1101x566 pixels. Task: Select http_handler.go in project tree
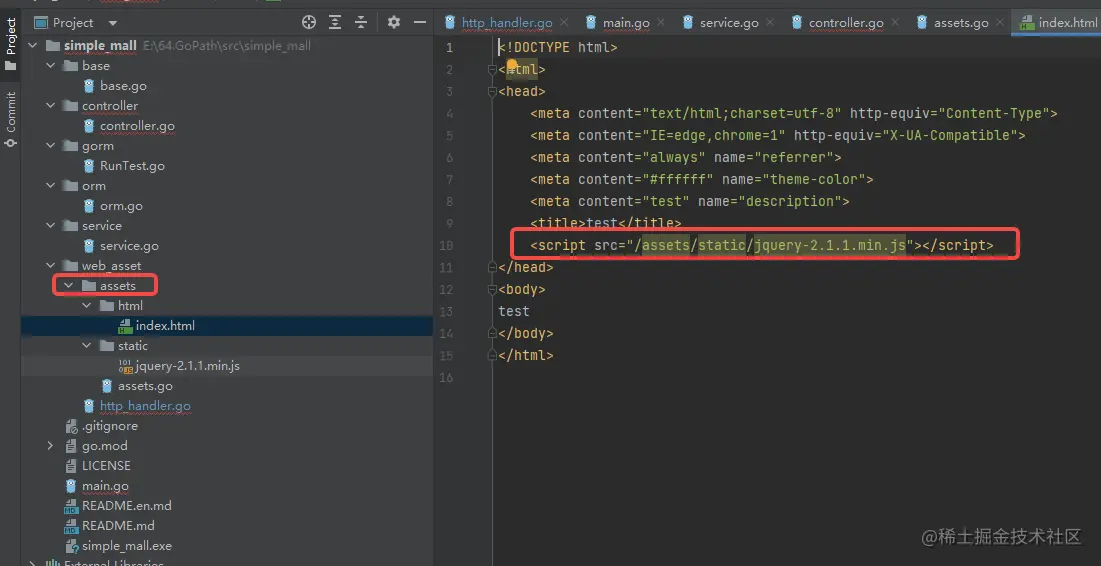[x=145, y=406]
